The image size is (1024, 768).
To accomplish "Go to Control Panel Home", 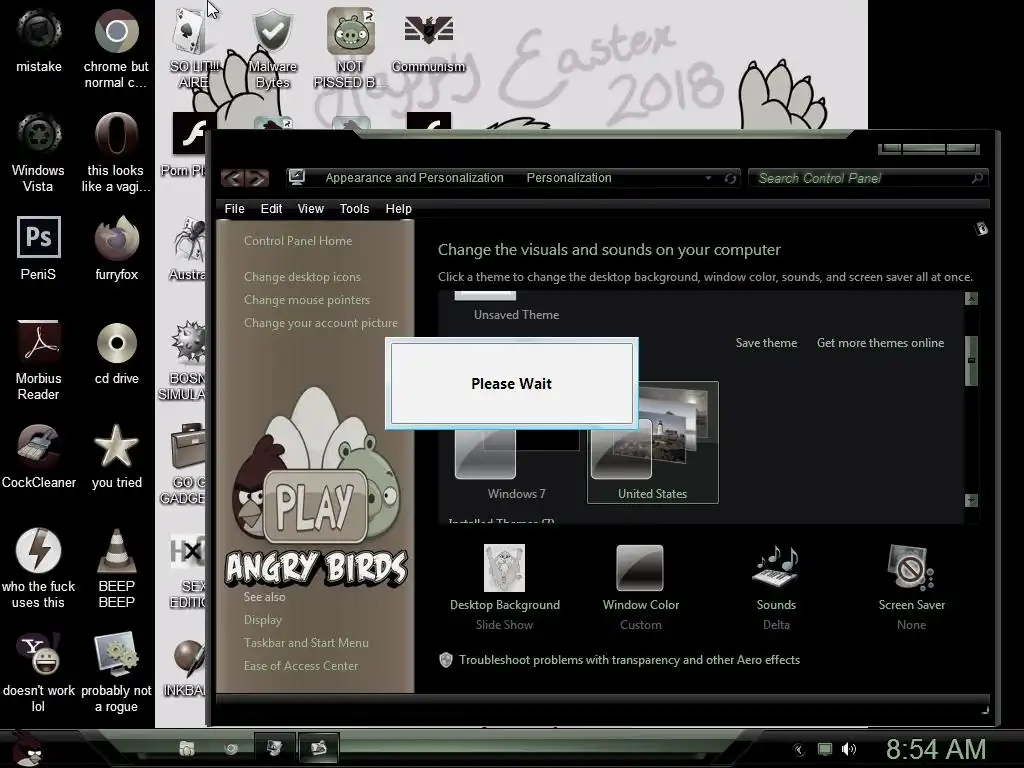I will click(298, 240).
